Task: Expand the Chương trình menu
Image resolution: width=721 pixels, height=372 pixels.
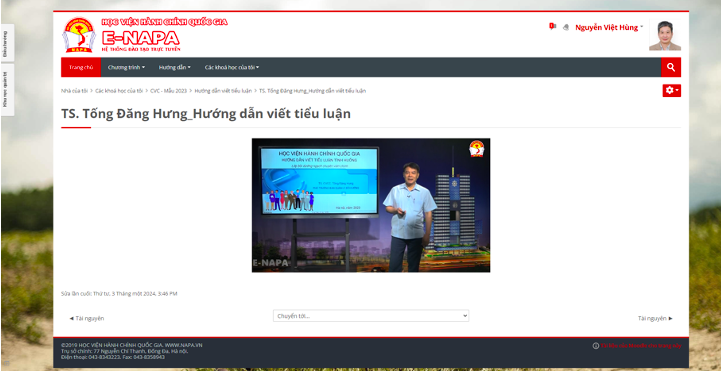Action: [126, 67]
